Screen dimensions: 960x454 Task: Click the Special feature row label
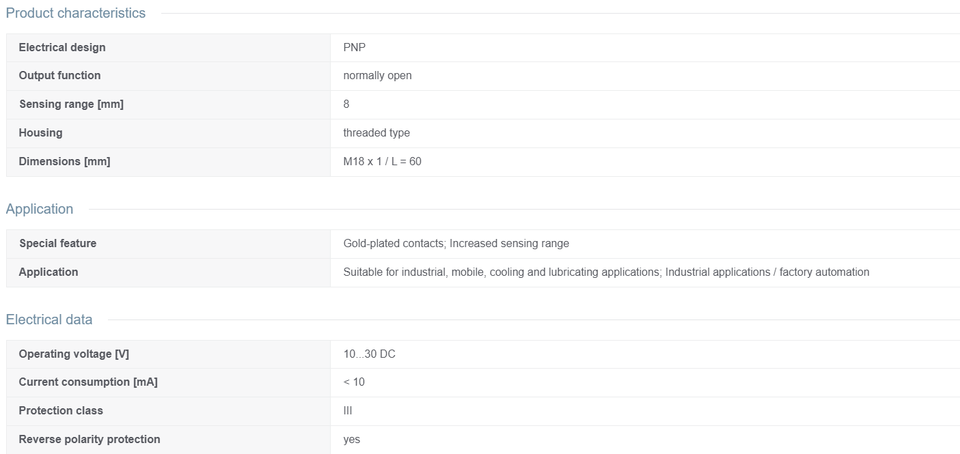58,243
